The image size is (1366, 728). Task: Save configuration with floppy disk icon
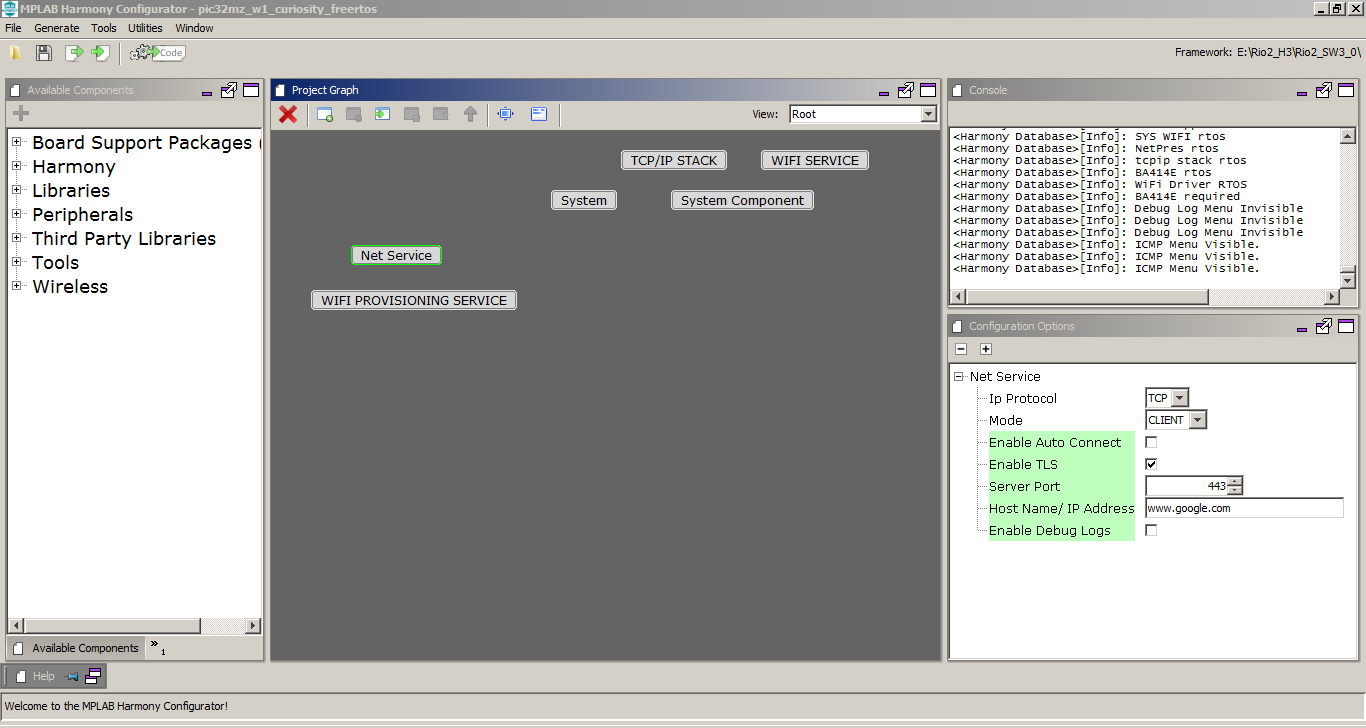pyautogui.click(x=44, y=53)
